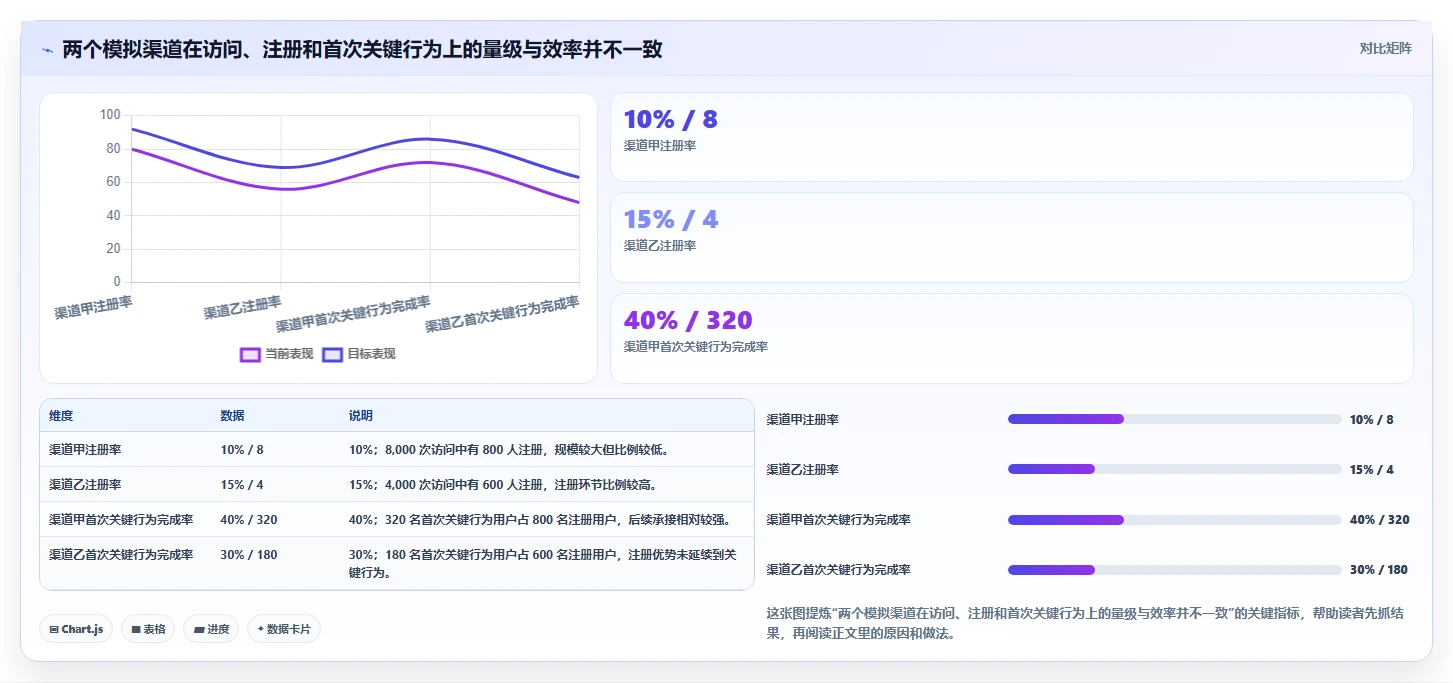This screenshot has width=1453, height=683.
Task: Click the 渠道甲注册率 table row label
Action: tap(85, 450)
